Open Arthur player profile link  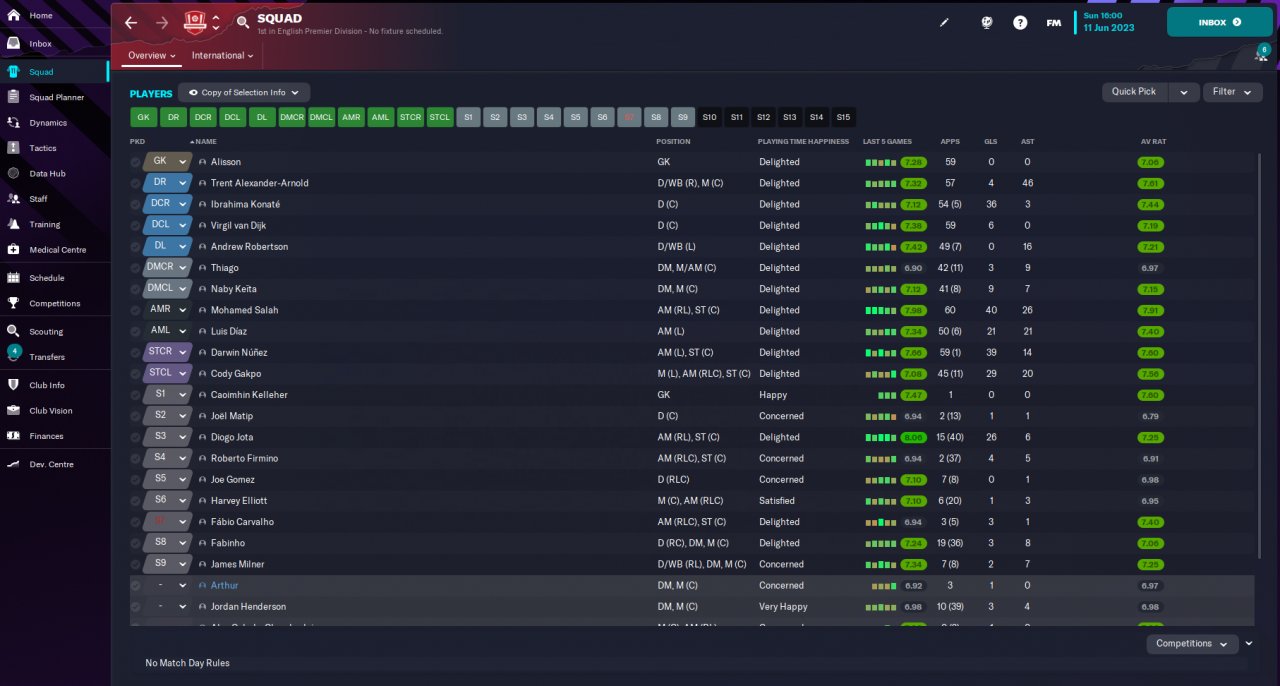(224, 586)
